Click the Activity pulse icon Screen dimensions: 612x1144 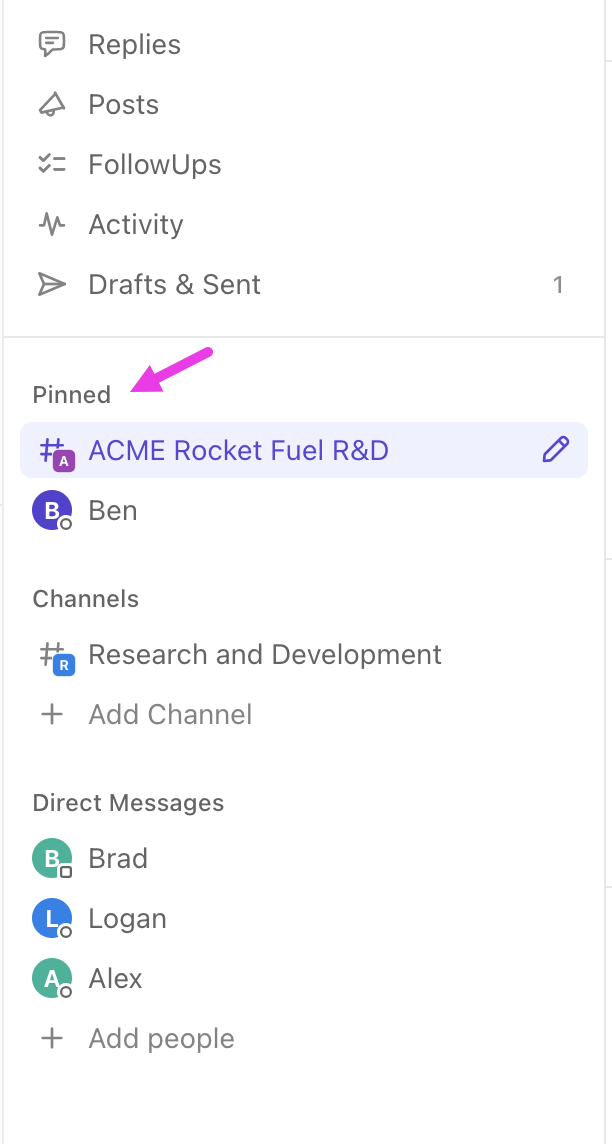pyautogui.click(x=51, y=224)
